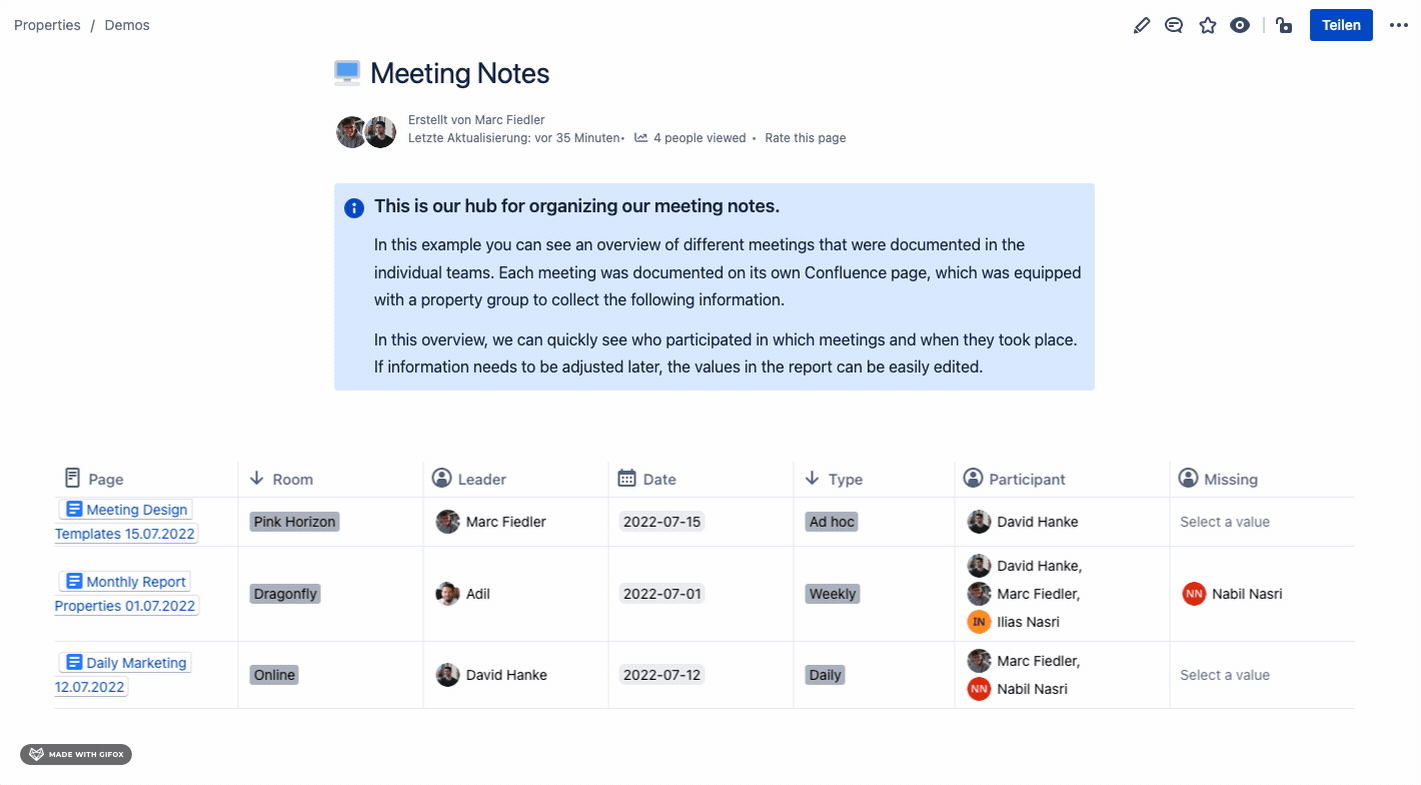Click the page icon beside Monthly Report Properties
Screen dimensions: 1421x785
(76, 581)
